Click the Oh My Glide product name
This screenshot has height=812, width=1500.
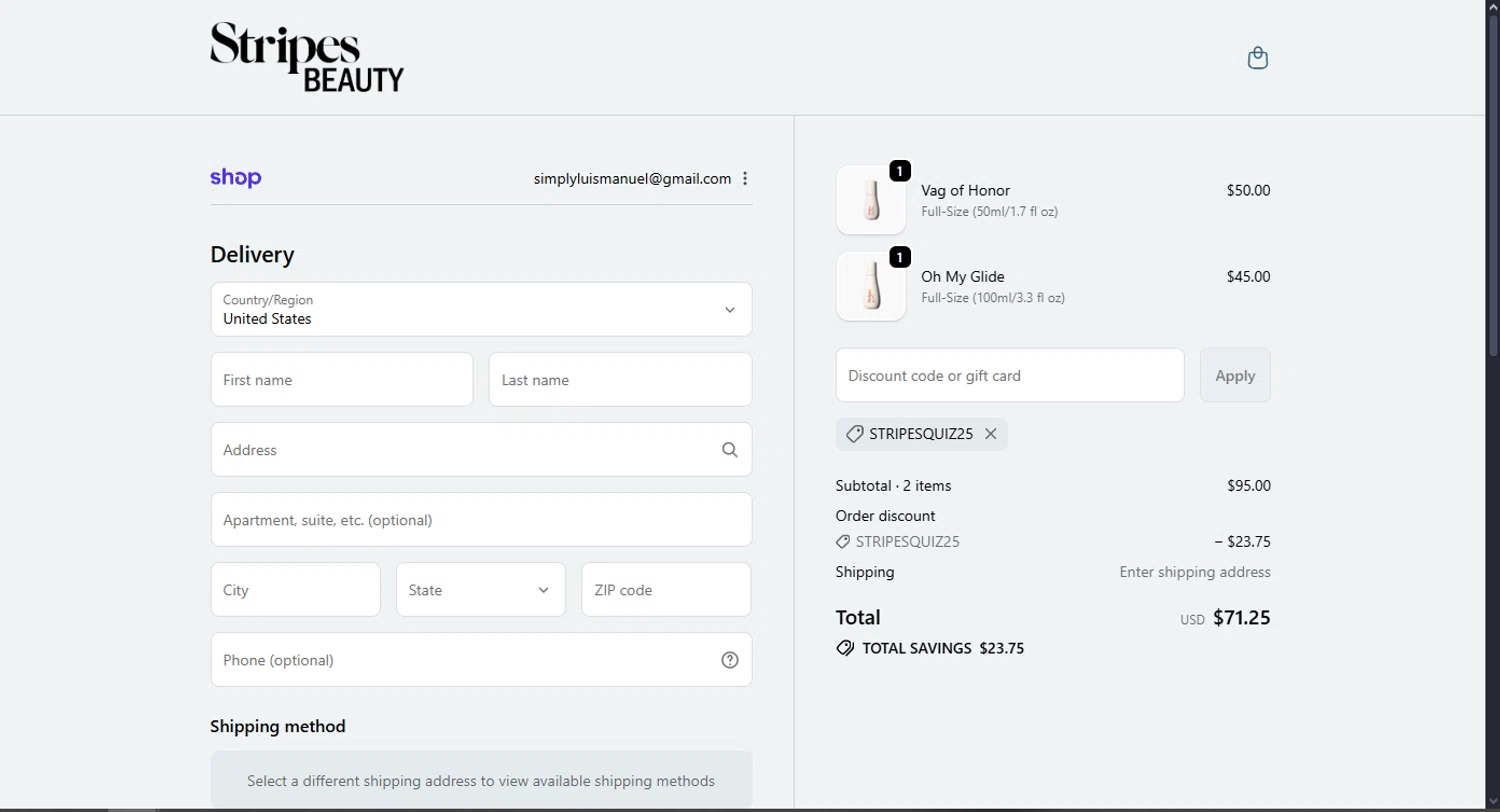coord(963,276)
